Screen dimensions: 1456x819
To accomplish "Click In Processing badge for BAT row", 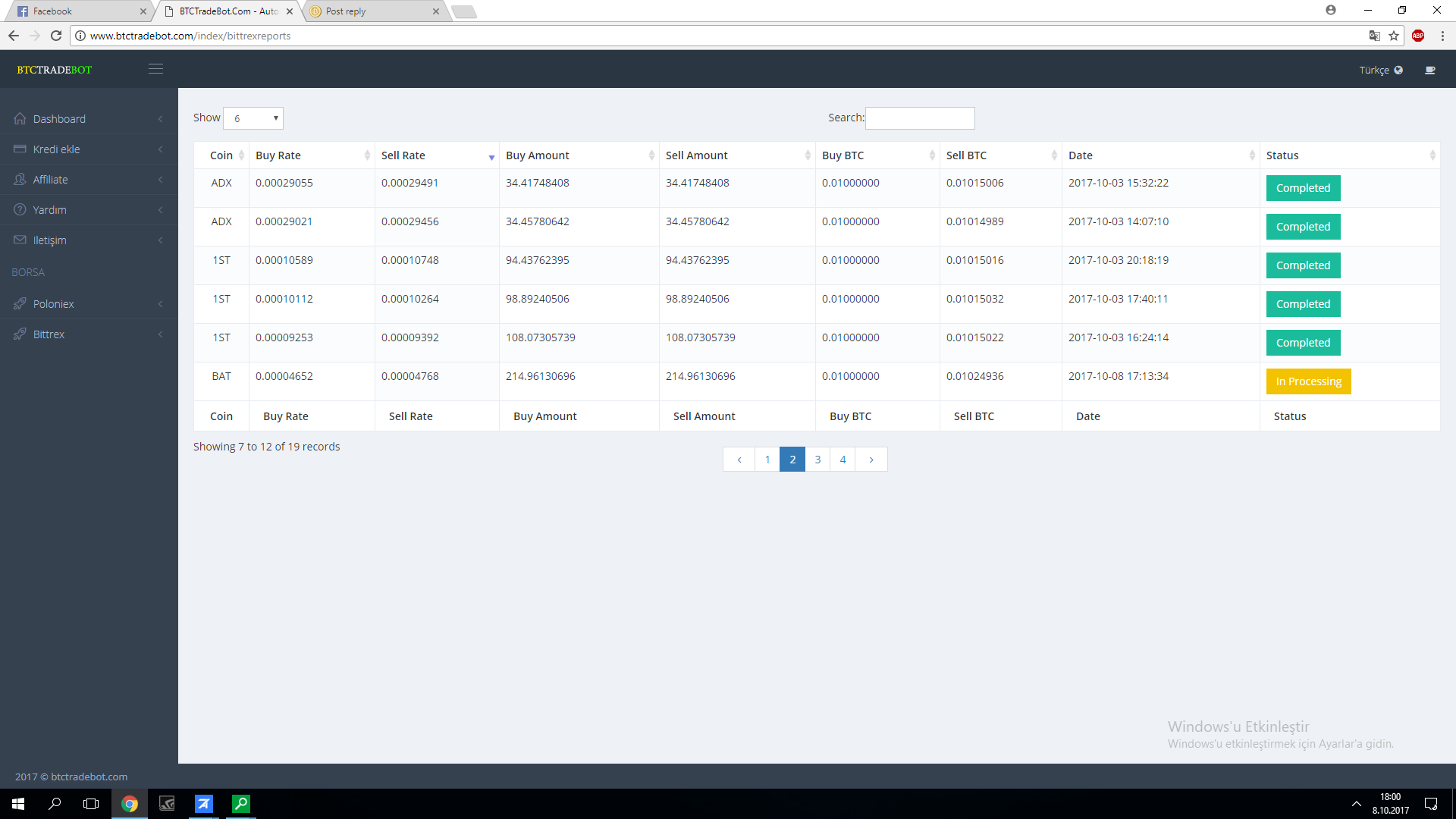I will 1308,381.
